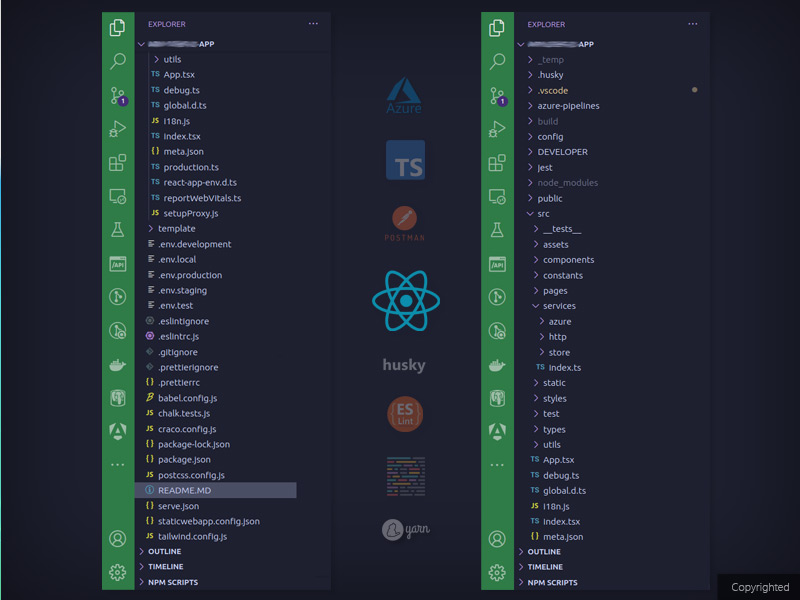Open Search in the left panel's activity bar

pyautogui.click(x=118, y=61)
